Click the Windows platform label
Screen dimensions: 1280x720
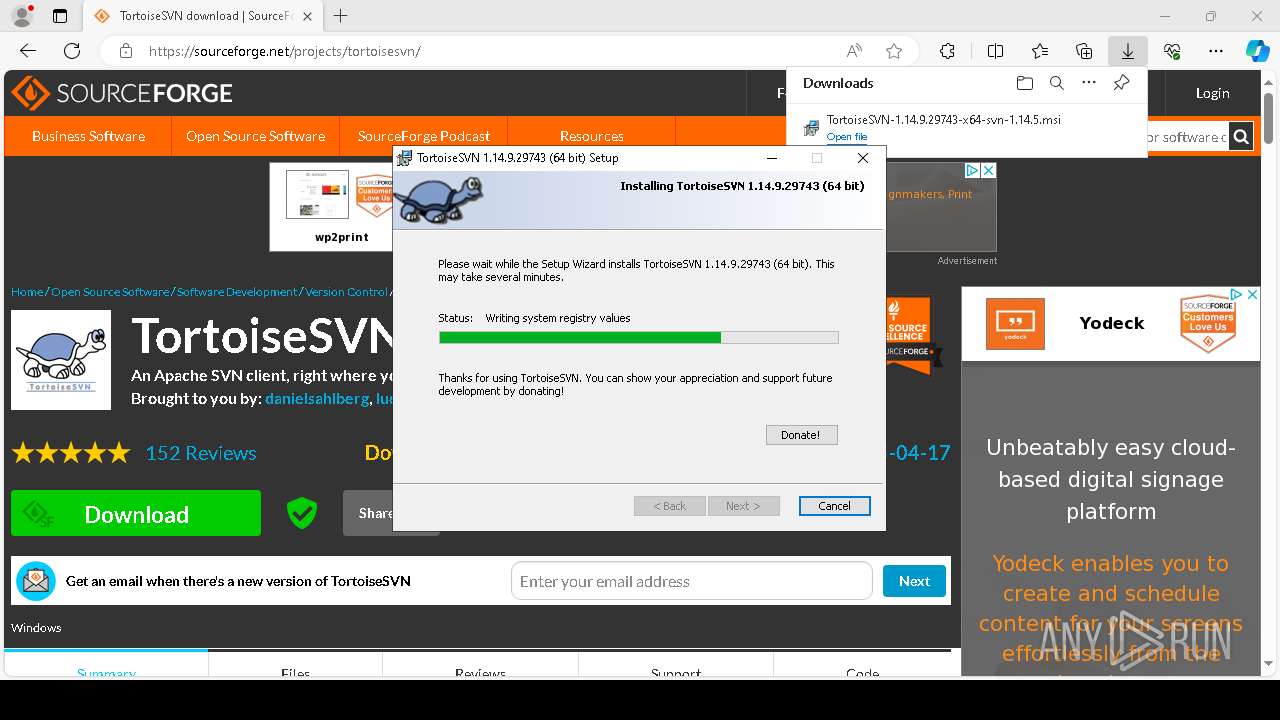pos(36,628)
